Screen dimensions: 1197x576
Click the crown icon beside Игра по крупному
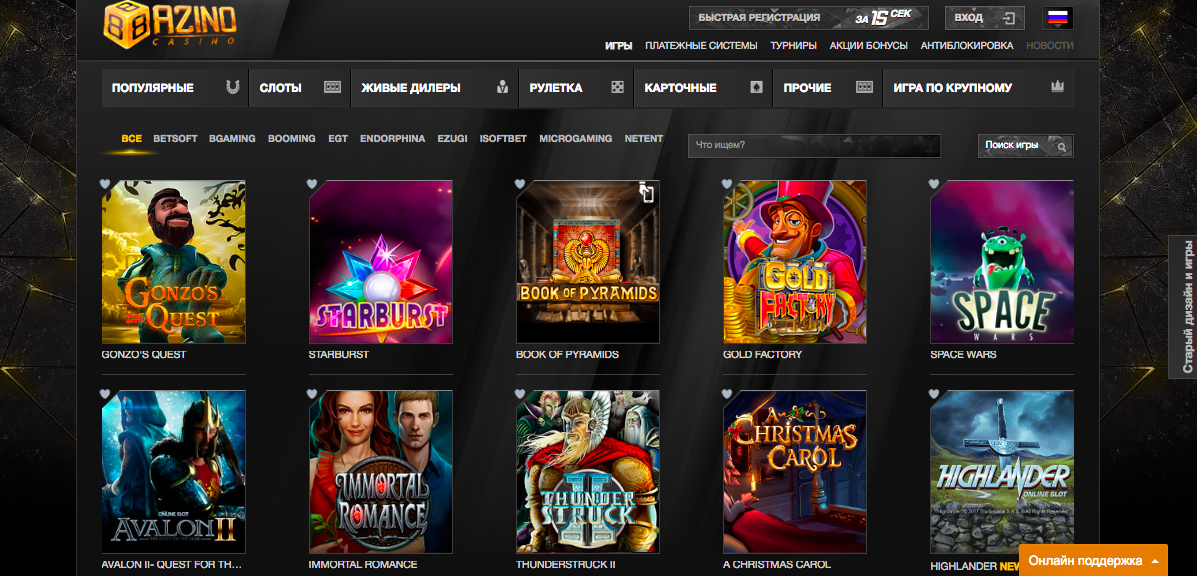[1057, 88]
